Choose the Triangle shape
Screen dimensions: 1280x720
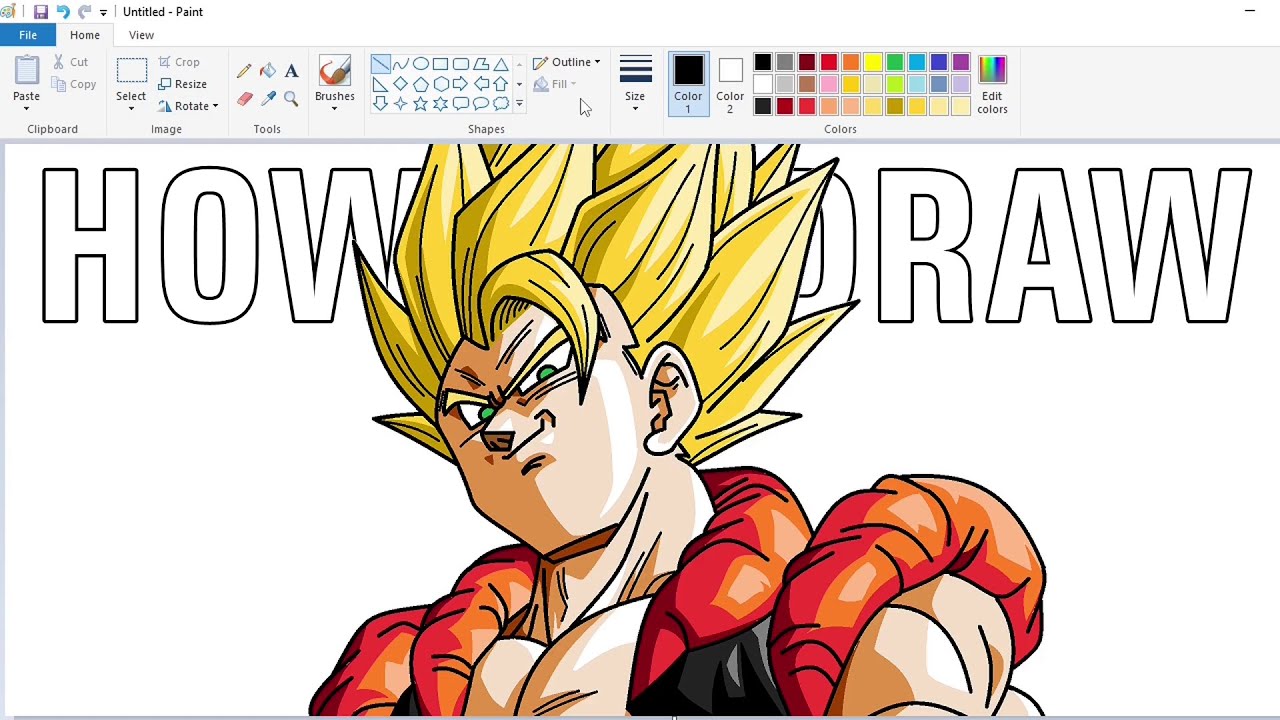pyautogui.click(x=500, y=64)
